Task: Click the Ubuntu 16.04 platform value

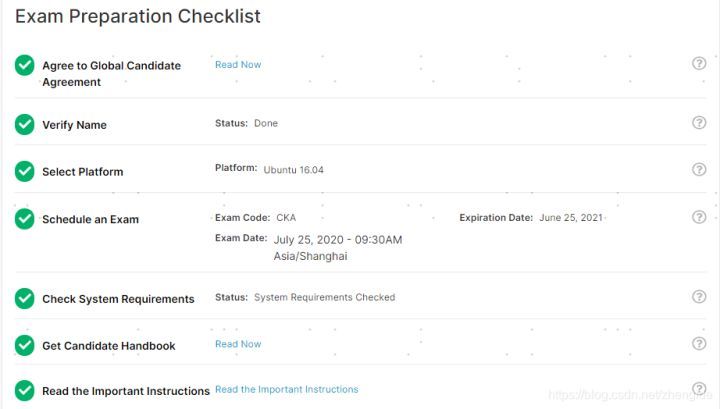Action: pos(293,170)
